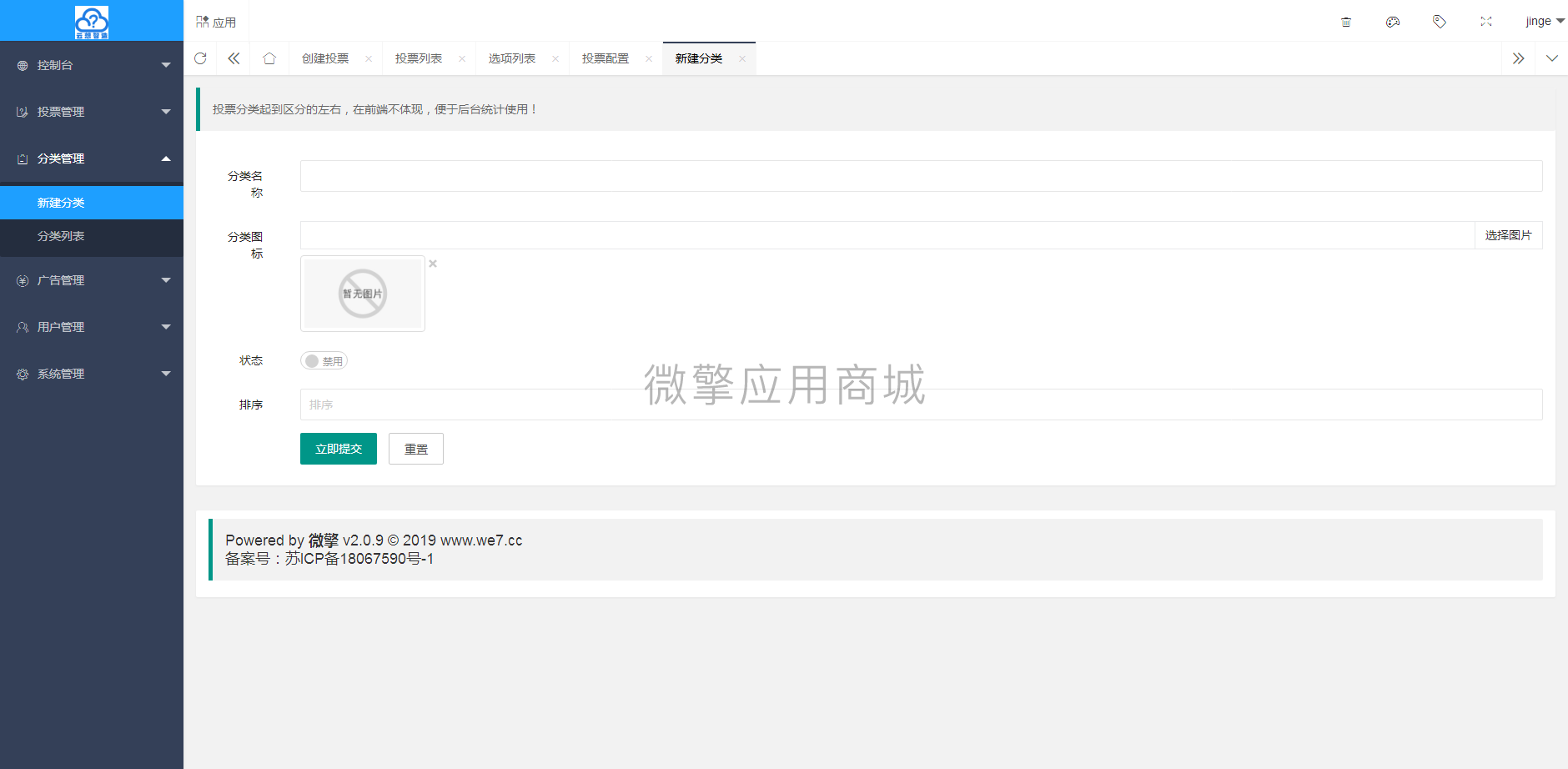The image size is (1568, 769).
Task: Click the 微擎 link in footer
Action: coord(324,540)
